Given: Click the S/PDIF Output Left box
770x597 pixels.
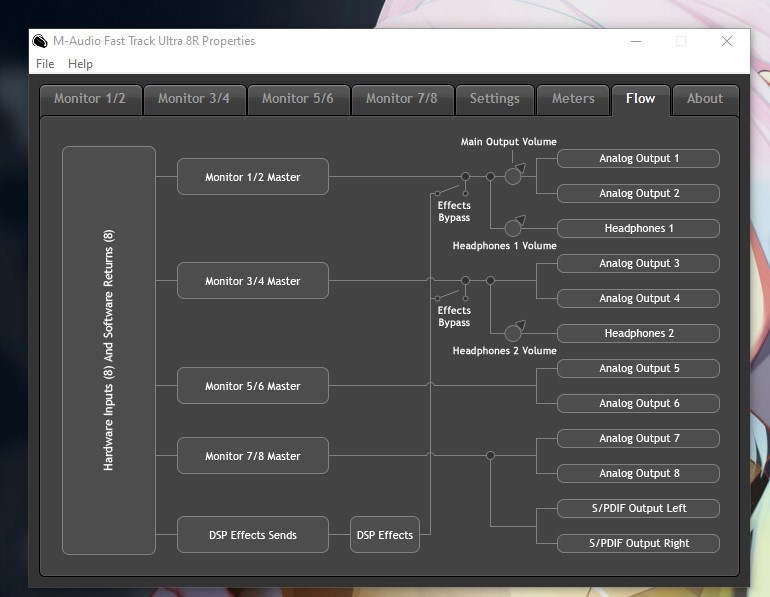Looking at the screenshot, I should tap(638, 509).
